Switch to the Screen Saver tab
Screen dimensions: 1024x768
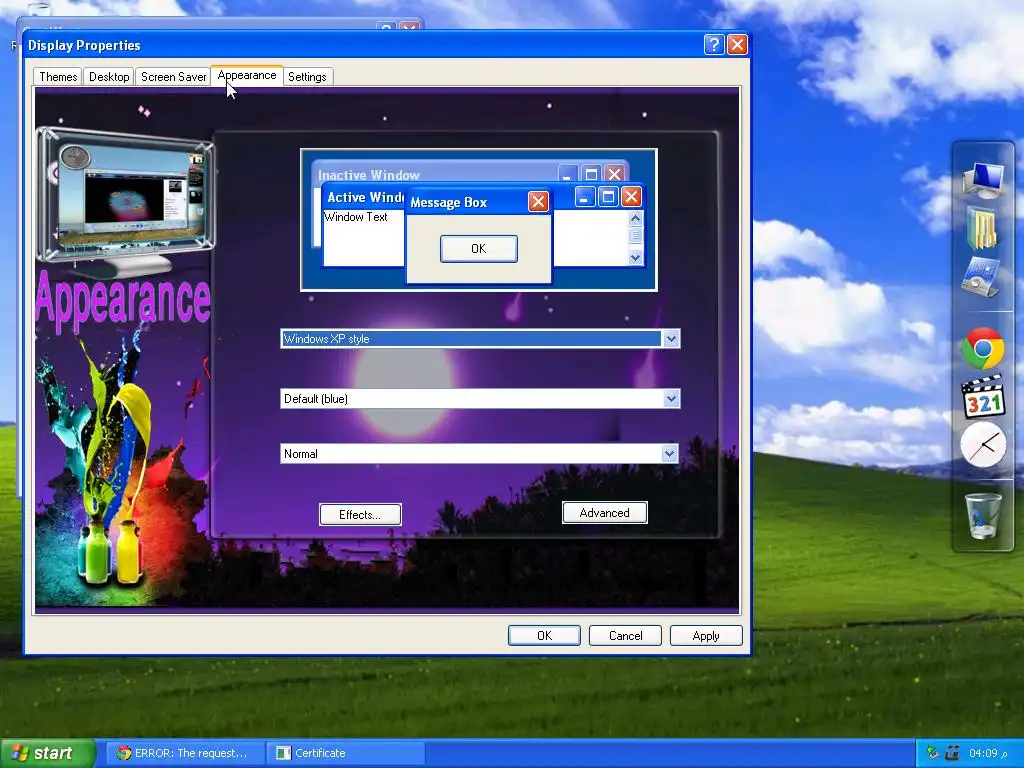tap(173, 77)
